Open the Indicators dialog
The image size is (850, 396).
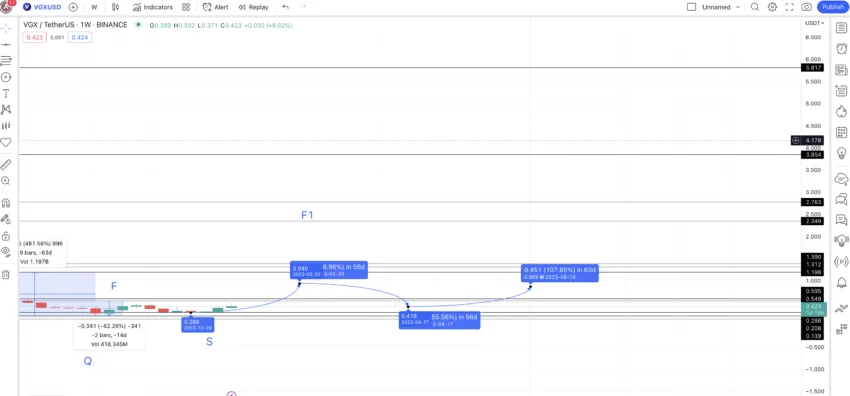pos(153,7)
